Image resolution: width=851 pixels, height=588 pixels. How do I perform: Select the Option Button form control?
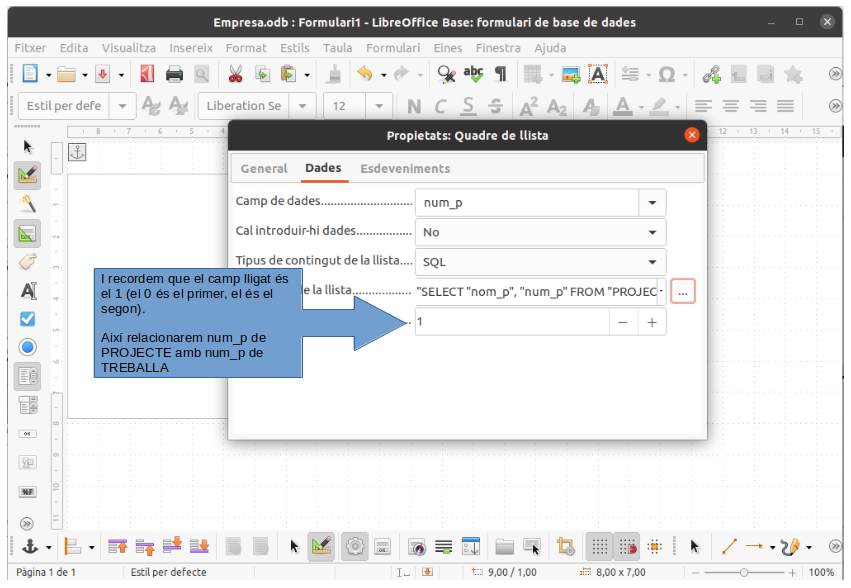28,347
